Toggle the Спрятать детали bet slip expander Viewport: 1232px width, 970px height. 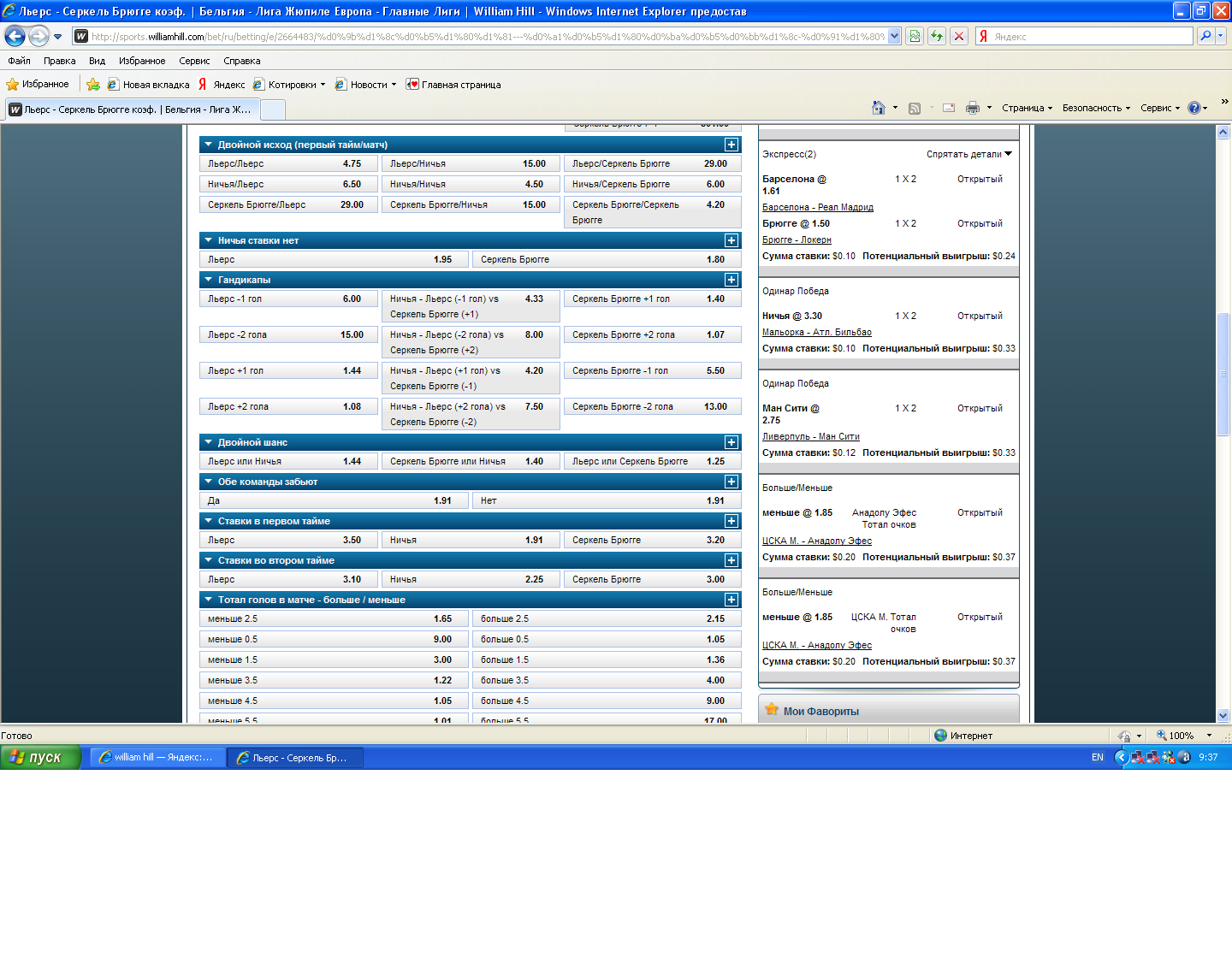point(969,154)
